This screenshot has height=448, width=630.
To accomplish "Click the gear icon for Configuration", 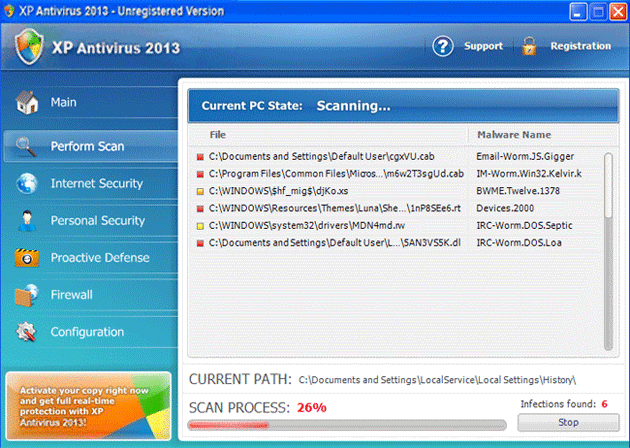I will (27, 332).
